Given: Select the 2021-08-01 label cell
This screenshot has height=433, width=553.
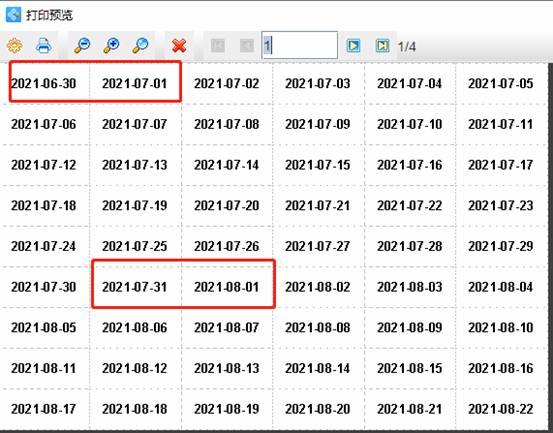Looking at the screenshot, I should [x=227, y=287].
